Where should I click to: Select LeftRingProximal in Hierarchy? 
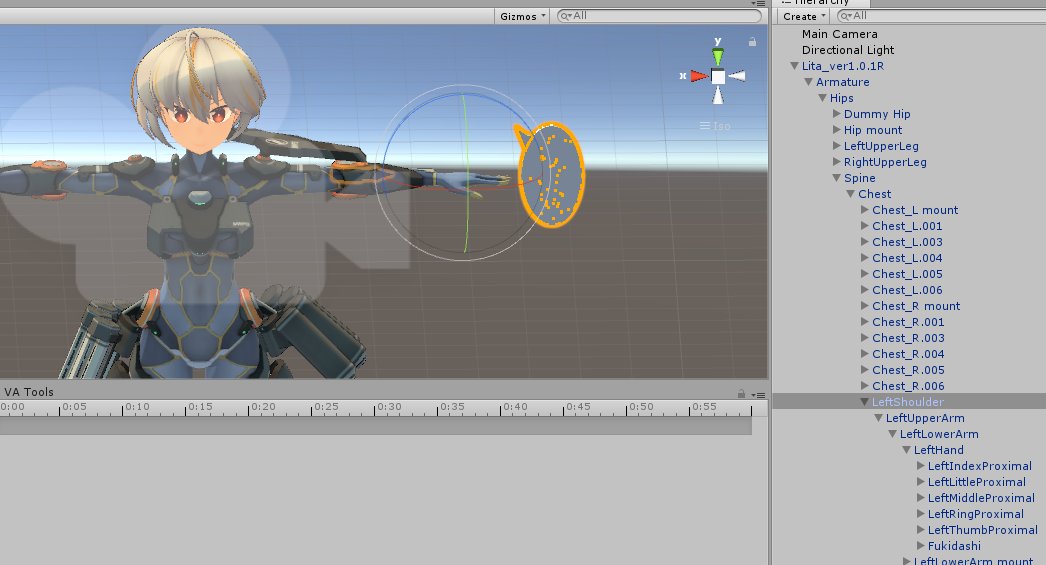pos(975,514)
